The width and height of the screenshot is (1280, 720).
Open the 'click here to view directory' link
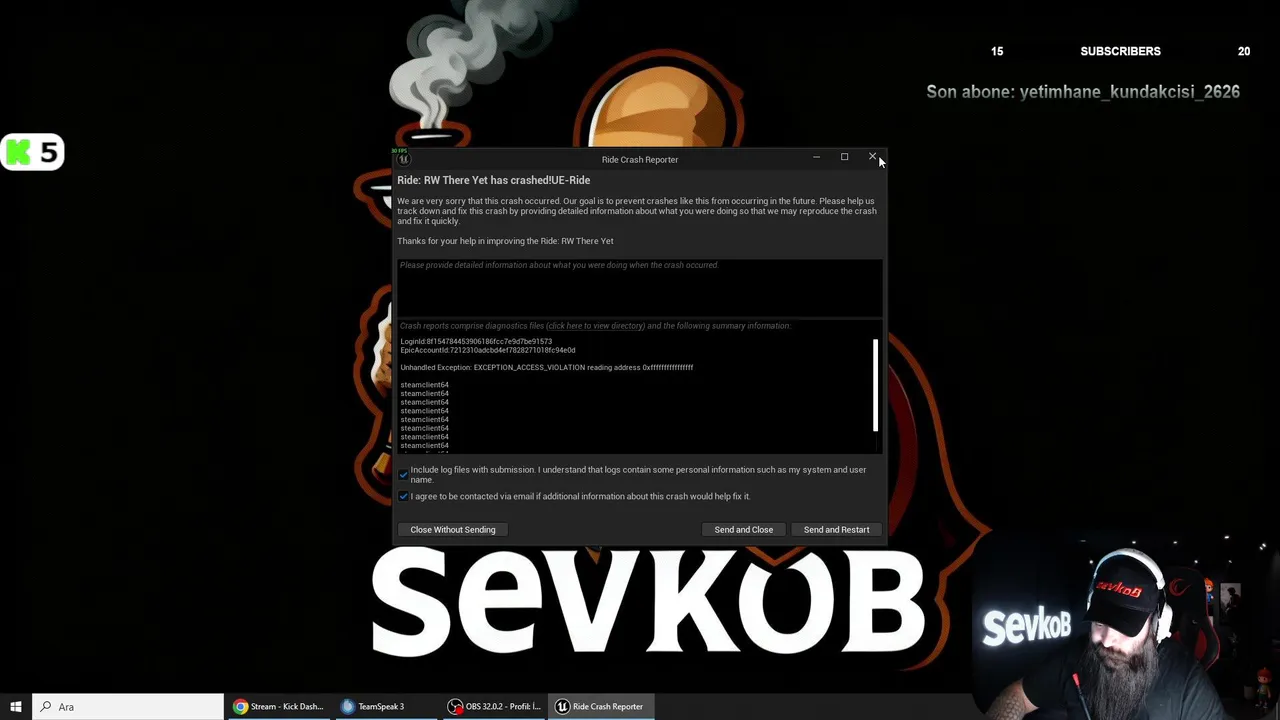coord(596,326)
